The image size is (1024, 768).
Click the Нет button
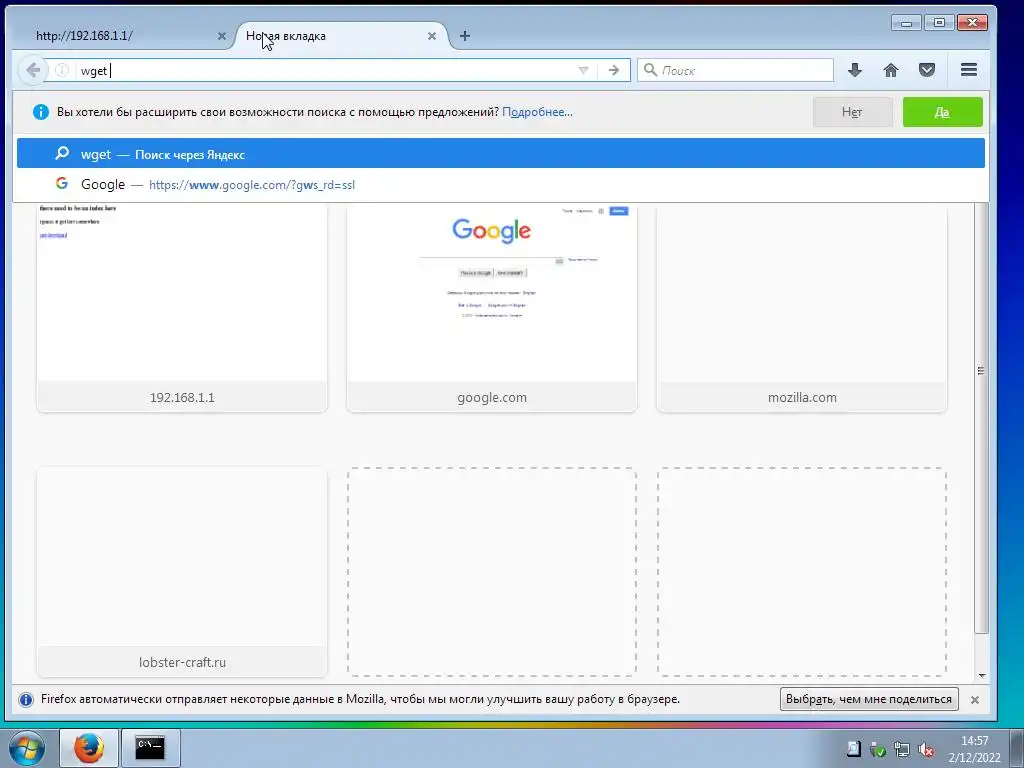(852, 112)
